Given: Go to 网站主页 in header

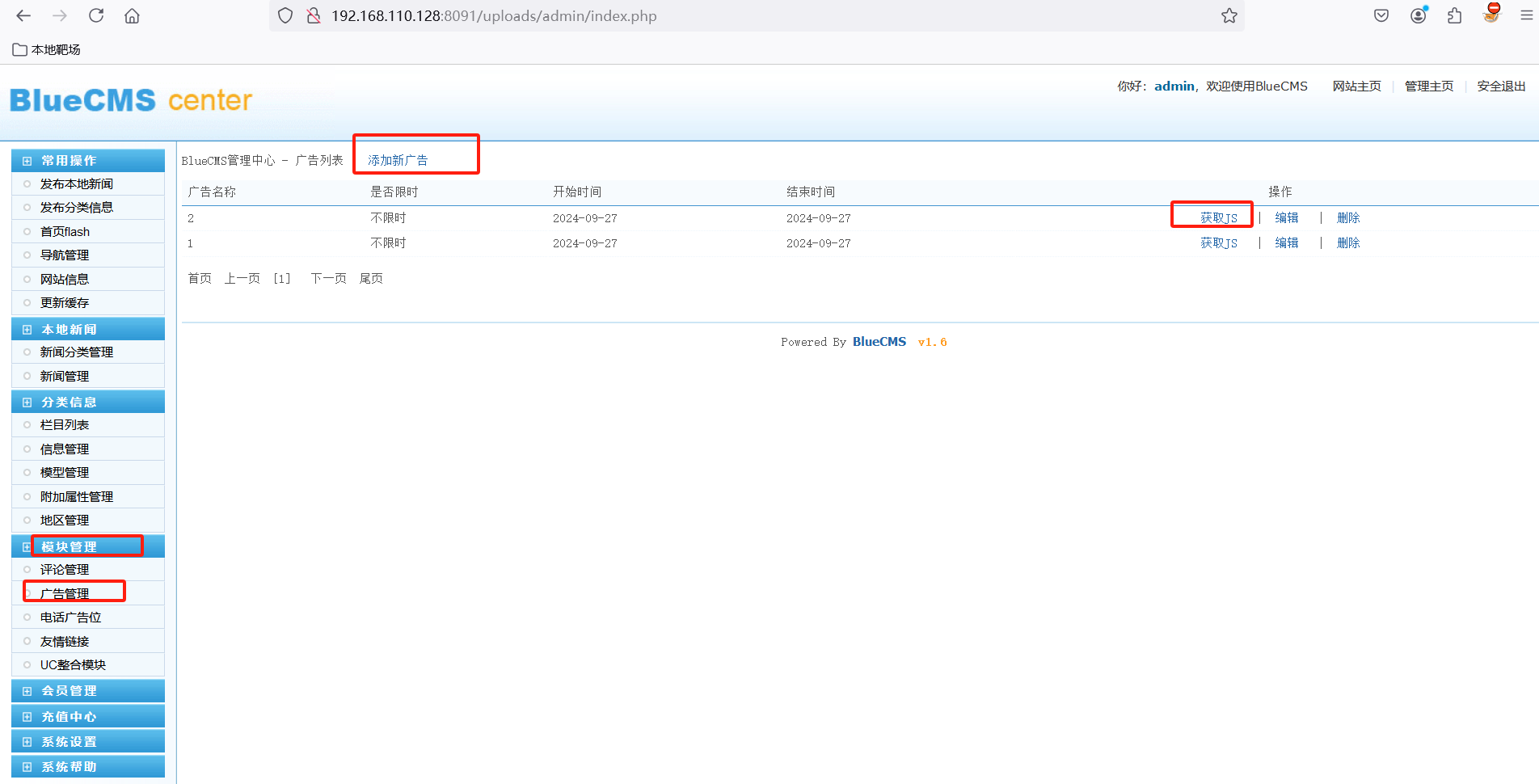Looking at the screenshot, I should coord(1357,86).
